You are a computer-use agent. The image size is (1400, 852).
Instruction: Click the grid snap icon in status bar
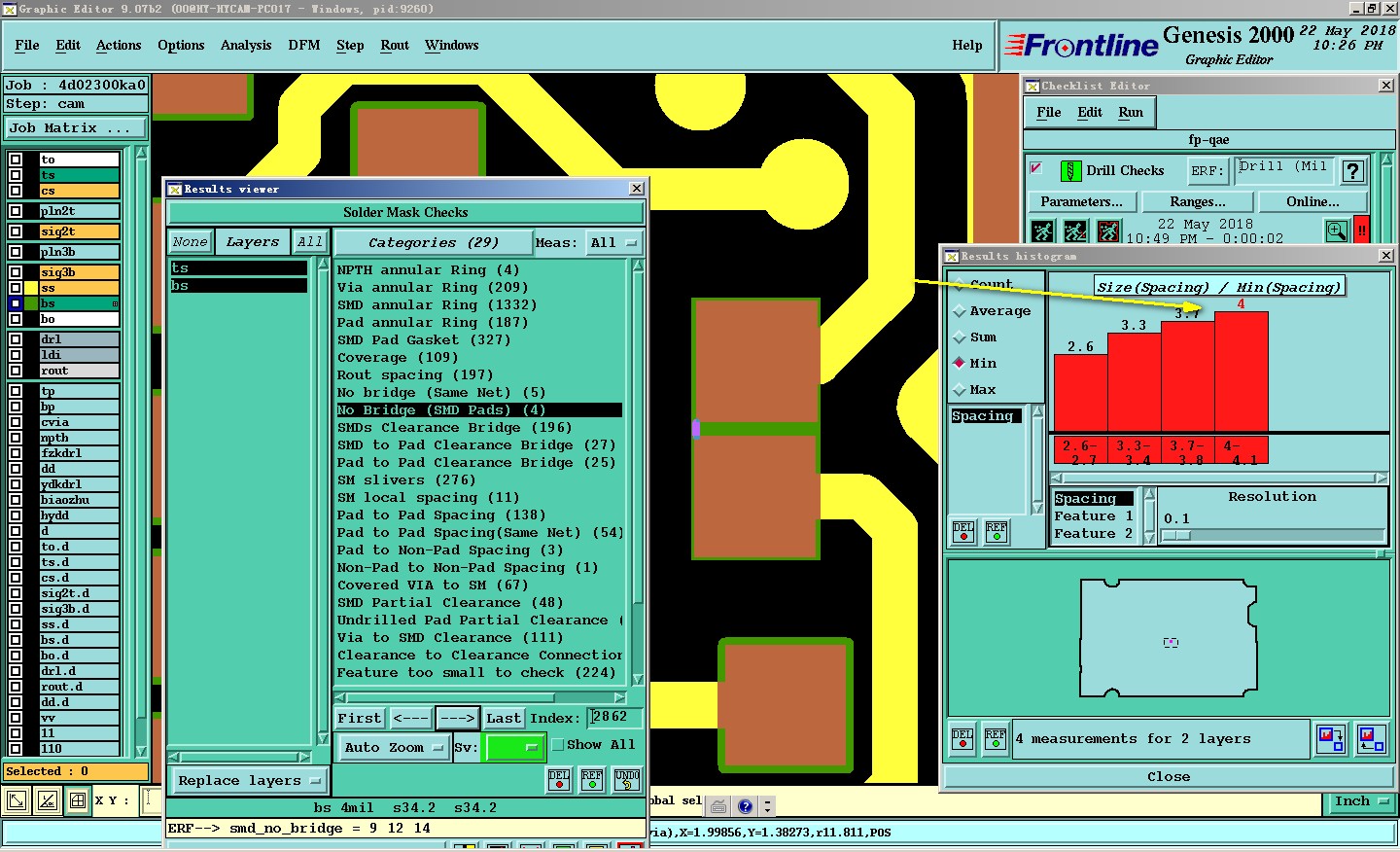(77, 800)
